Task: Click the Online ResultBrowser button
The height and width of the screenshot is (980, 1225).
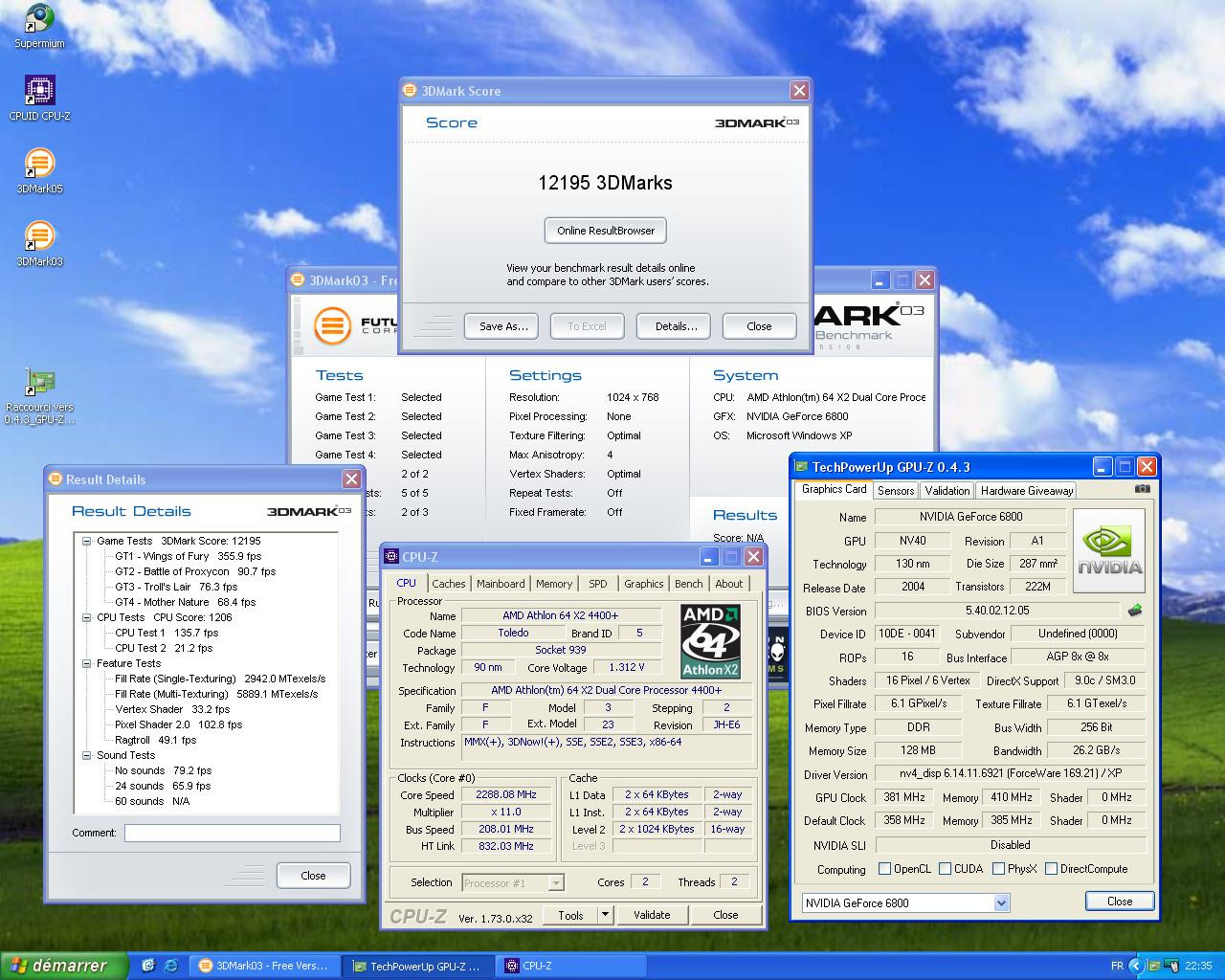Action: (606, 231)
